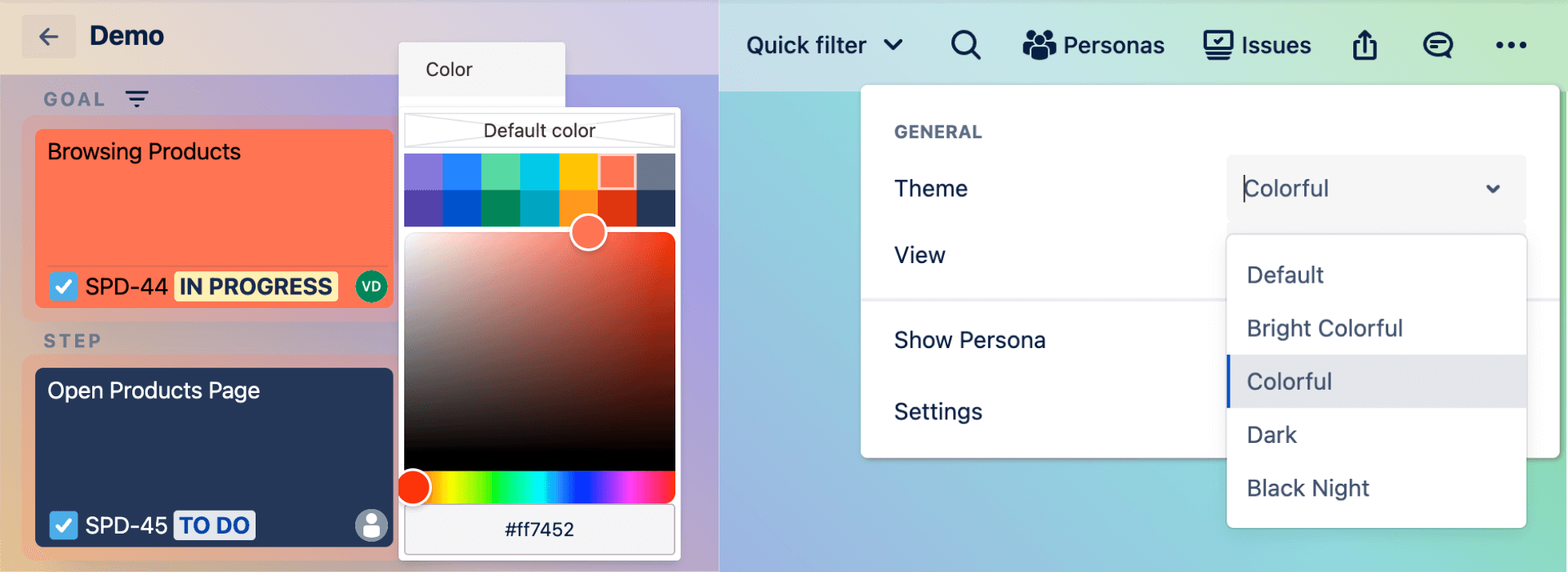The height and width of the screenshot is (572, 1568).
Task: Pick the teal color swatch
Action: [x=539, y=208]
